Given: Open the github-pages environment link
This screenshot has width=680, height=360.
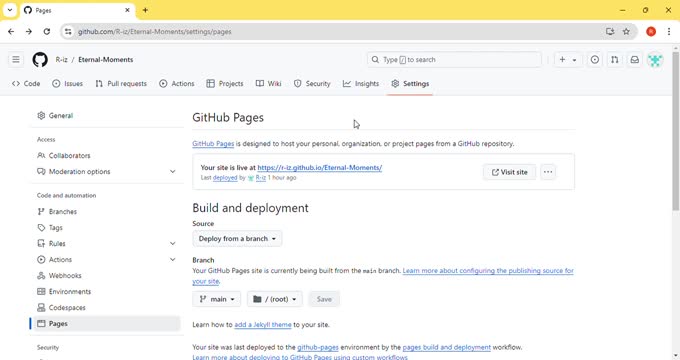Looking at the screenshot, I should point(318,347).
